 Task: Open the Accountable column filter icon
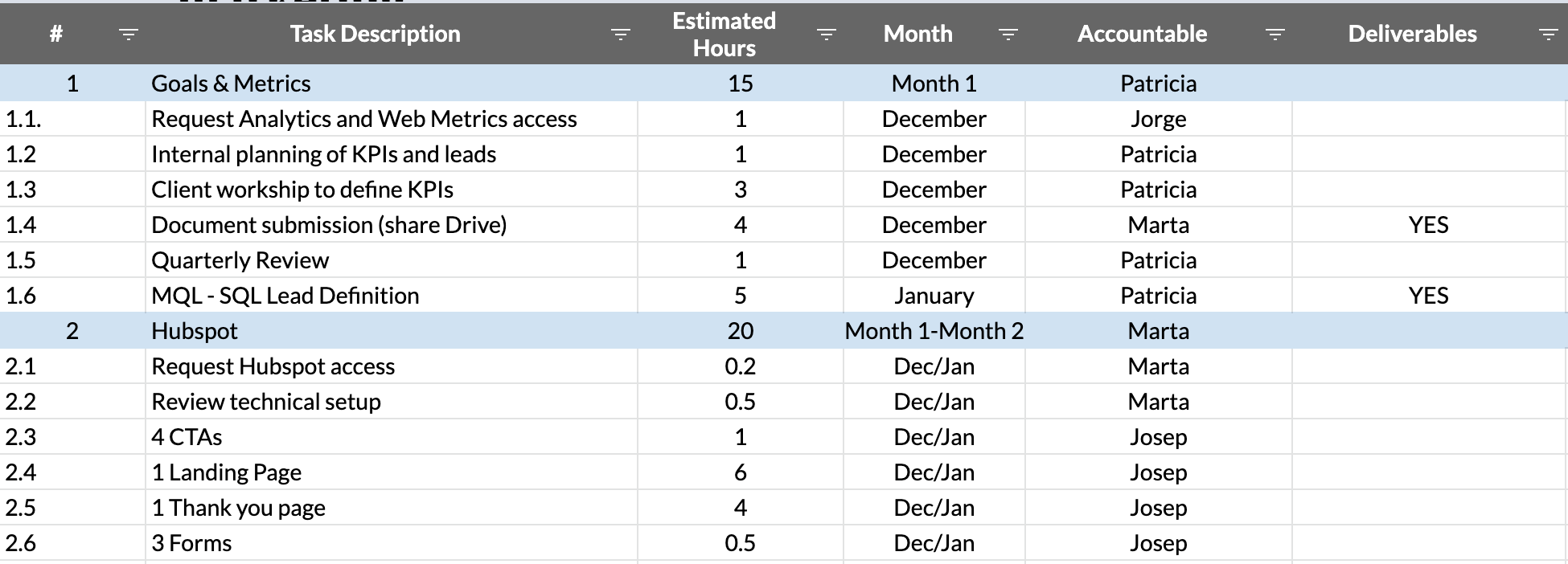pos(1274,35)
